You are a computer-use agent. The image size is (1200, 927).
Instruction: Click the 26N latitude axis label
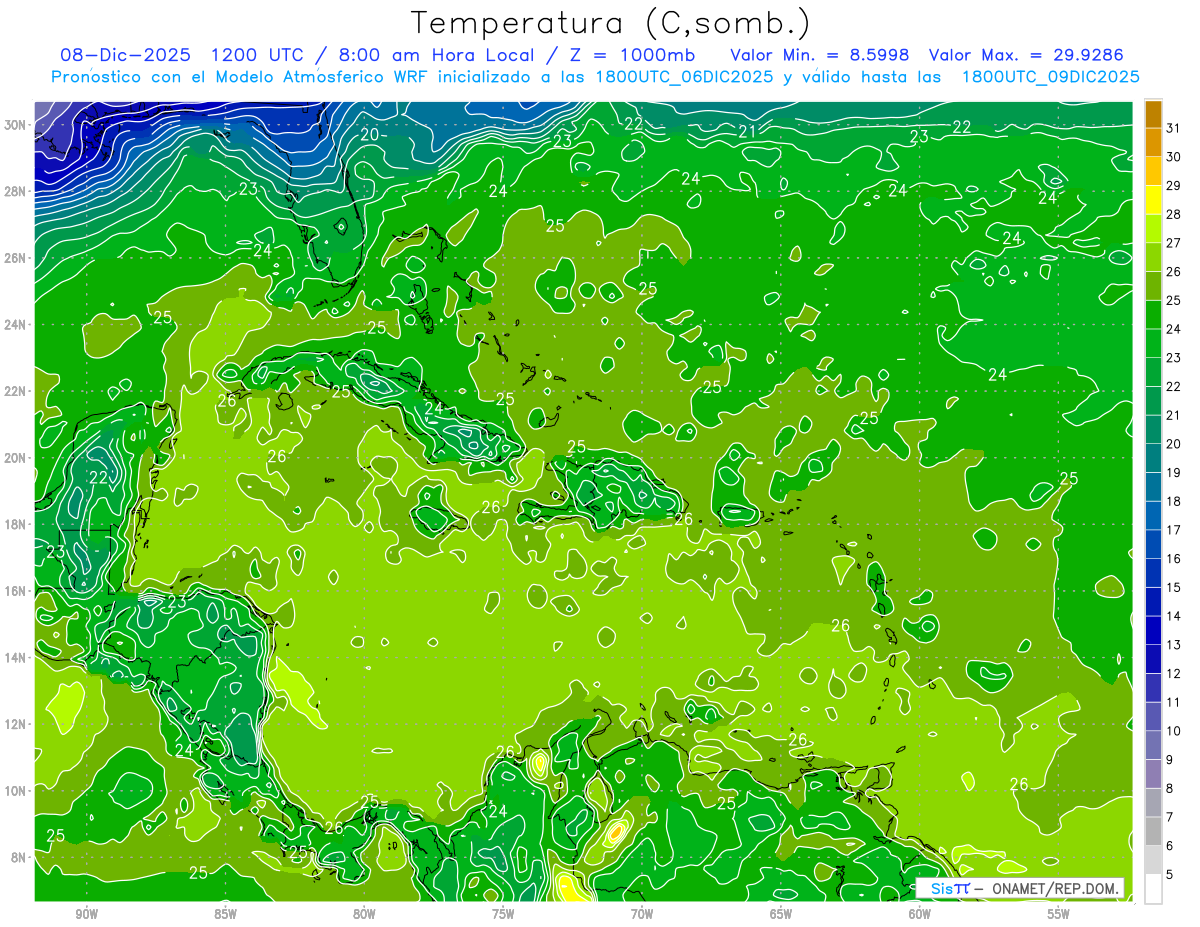[x=16, y=258]
